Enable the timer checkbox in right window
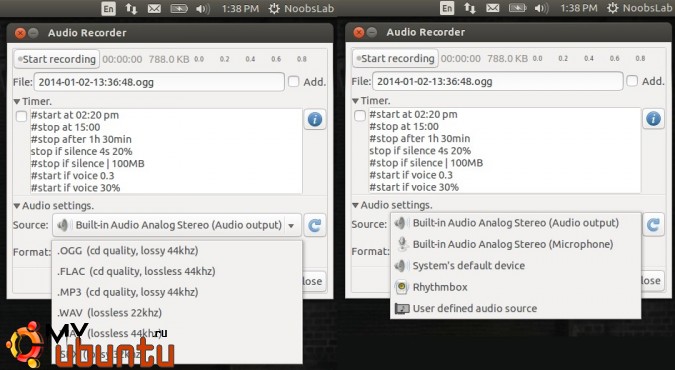The height and width of the screenshot is (370, 675). coord(359,115)
